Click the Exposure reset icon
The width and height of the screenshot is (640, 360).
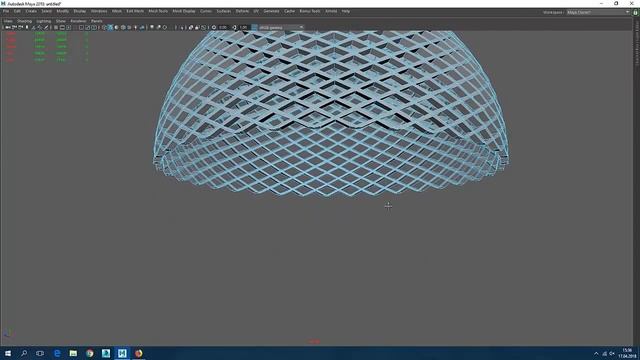click(x=214, y=27)
